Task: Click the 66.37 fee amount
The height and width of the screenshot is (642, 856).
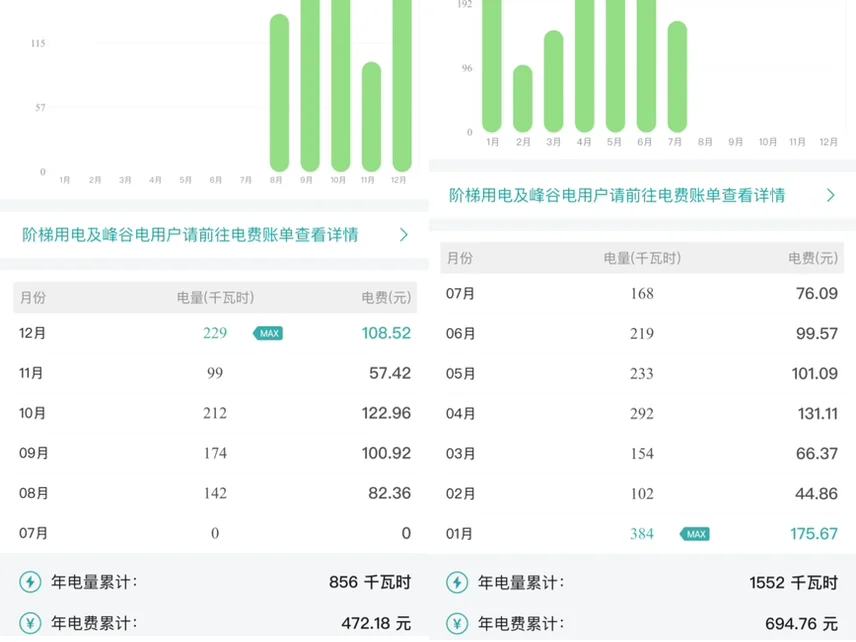Action: [x=817, y=454]
